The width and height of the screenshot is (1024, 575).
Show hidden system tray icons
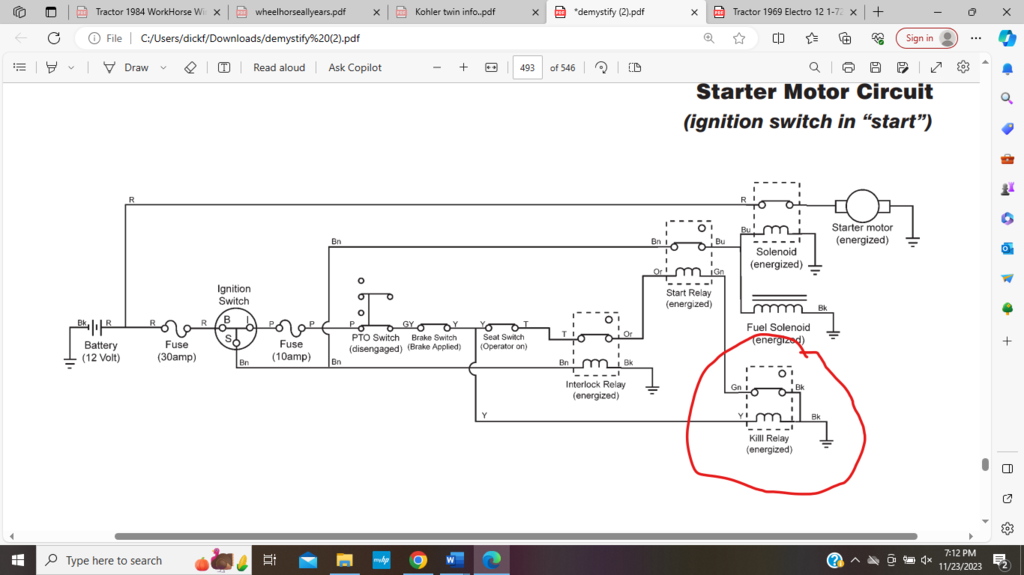point(855,560)
